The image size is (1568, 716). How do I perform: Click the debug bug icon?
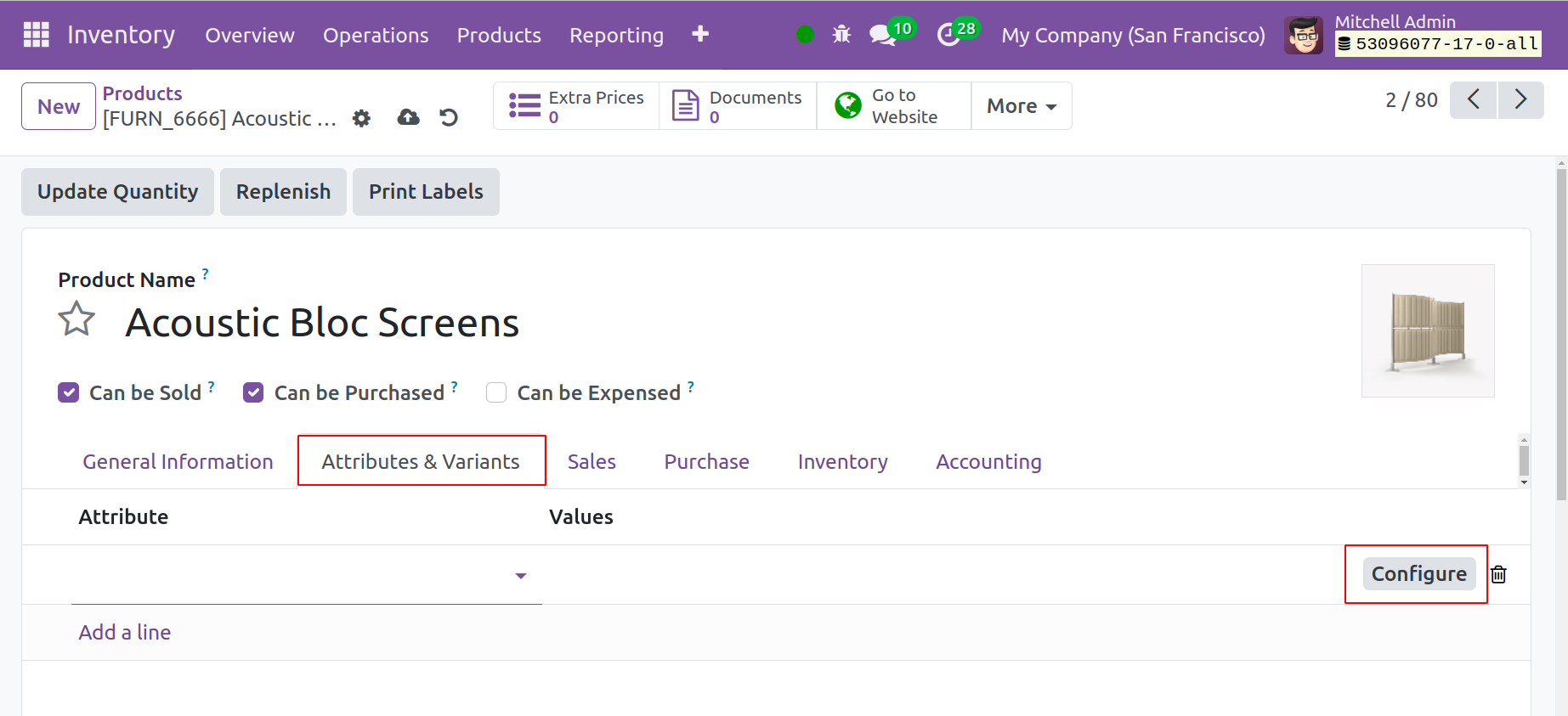(841, 35)
